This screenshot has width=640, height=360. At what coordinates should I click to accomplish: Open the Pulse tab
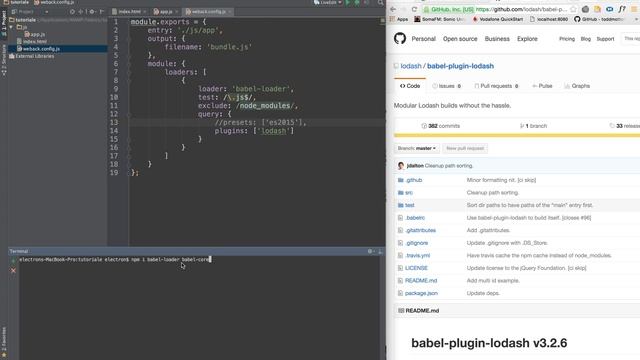(542, 86)
